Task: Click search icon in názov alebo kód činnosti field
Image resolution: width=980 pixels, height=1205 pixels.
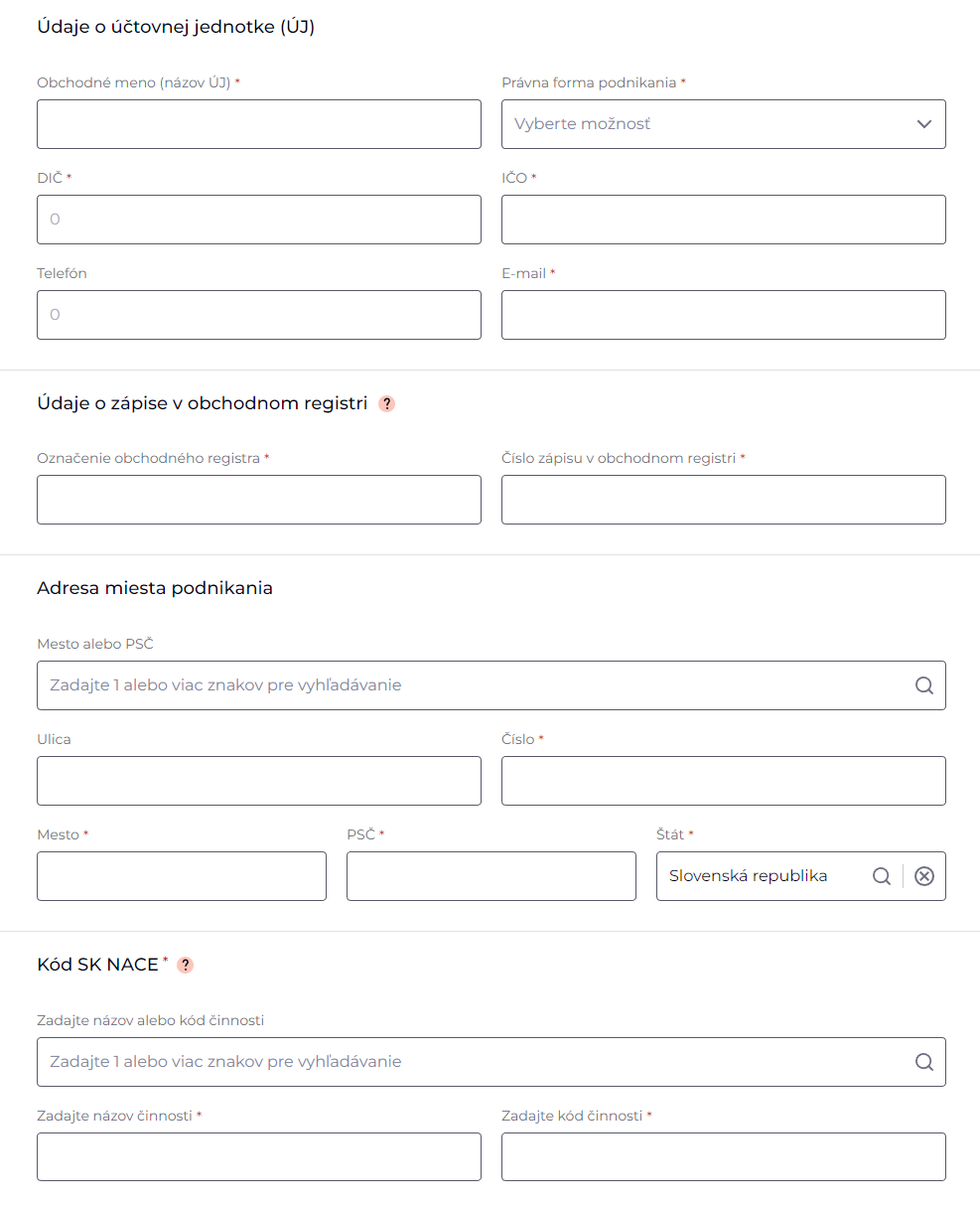Action: [x=923, y=1062]
